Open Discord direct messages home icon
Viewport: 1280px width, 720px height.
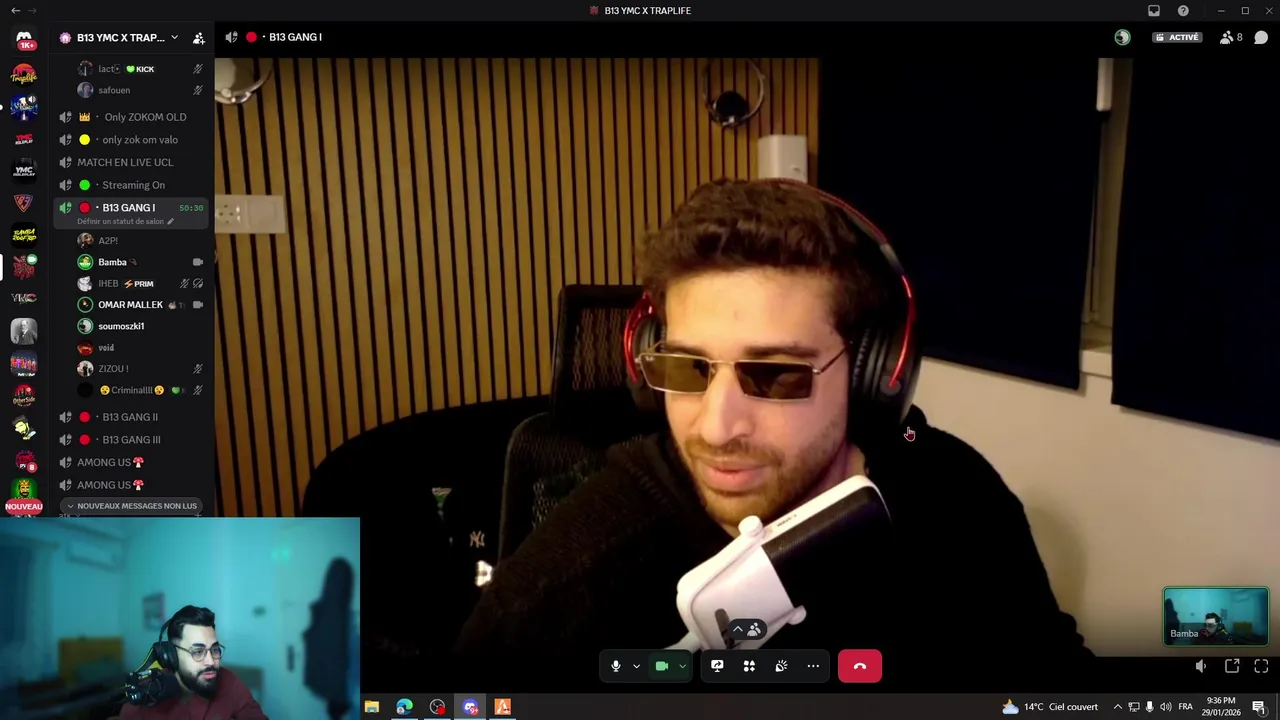click(x=24, y=38)
